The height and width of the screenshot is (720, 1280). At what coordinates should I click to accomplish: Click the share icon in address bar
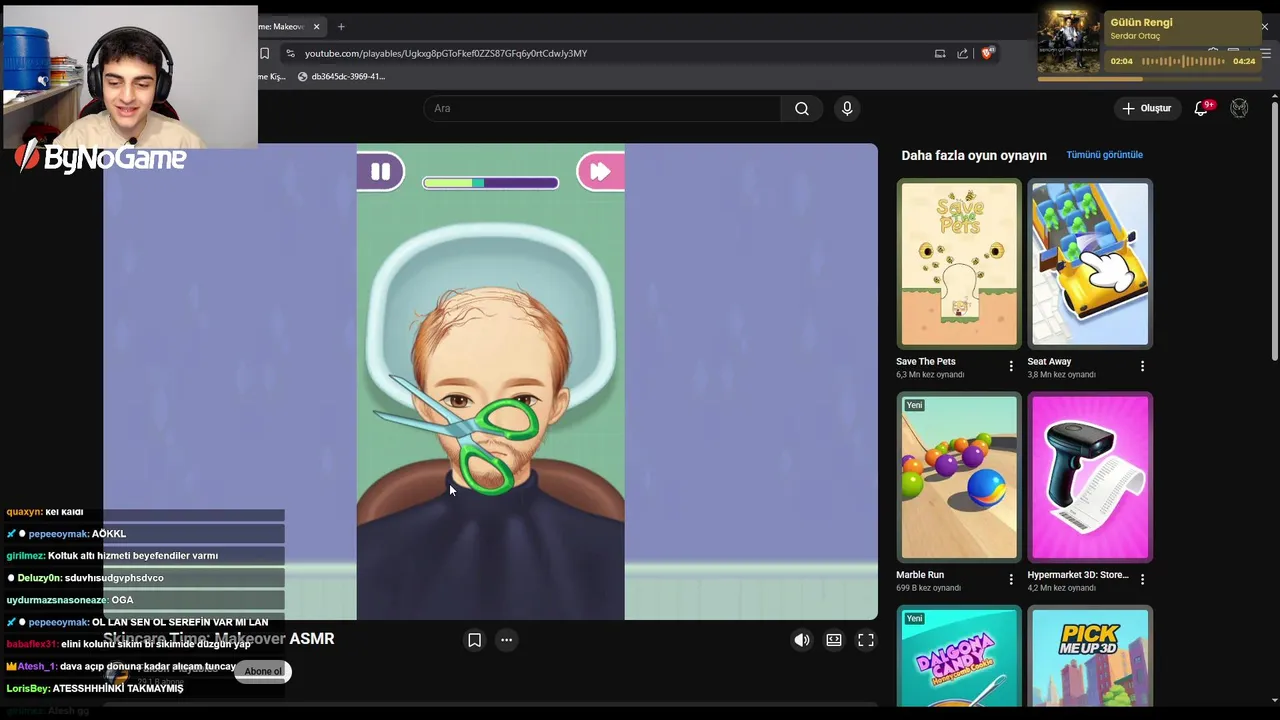click(x=962, y=53)
